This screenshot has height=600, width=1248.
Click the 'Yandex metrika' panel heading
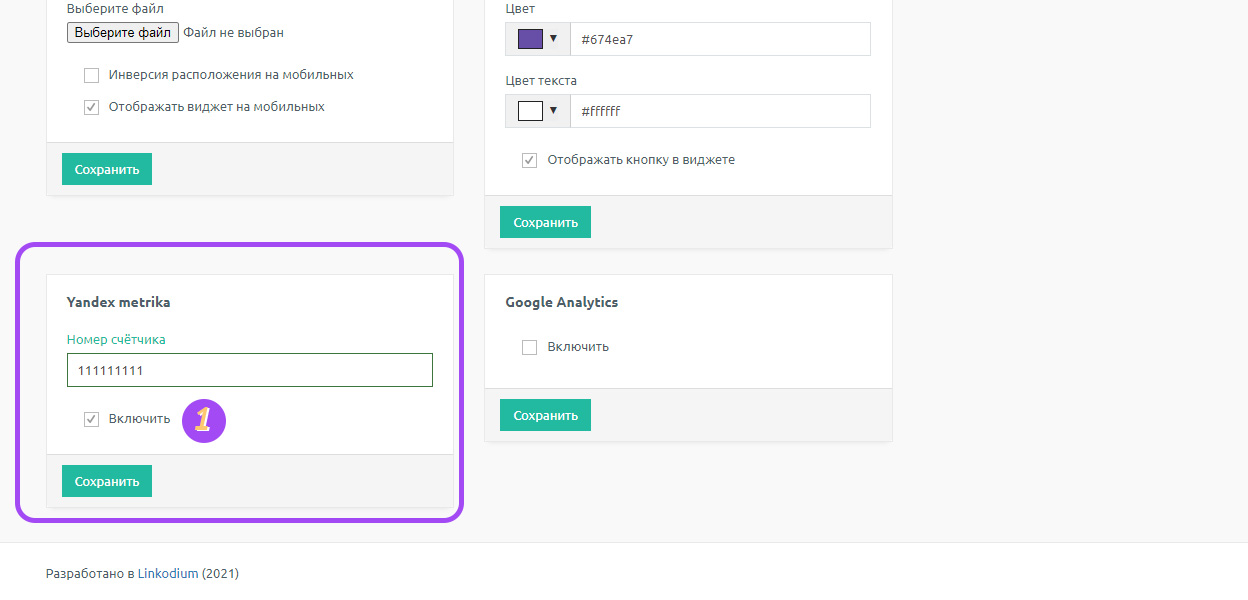click(119, 302)
